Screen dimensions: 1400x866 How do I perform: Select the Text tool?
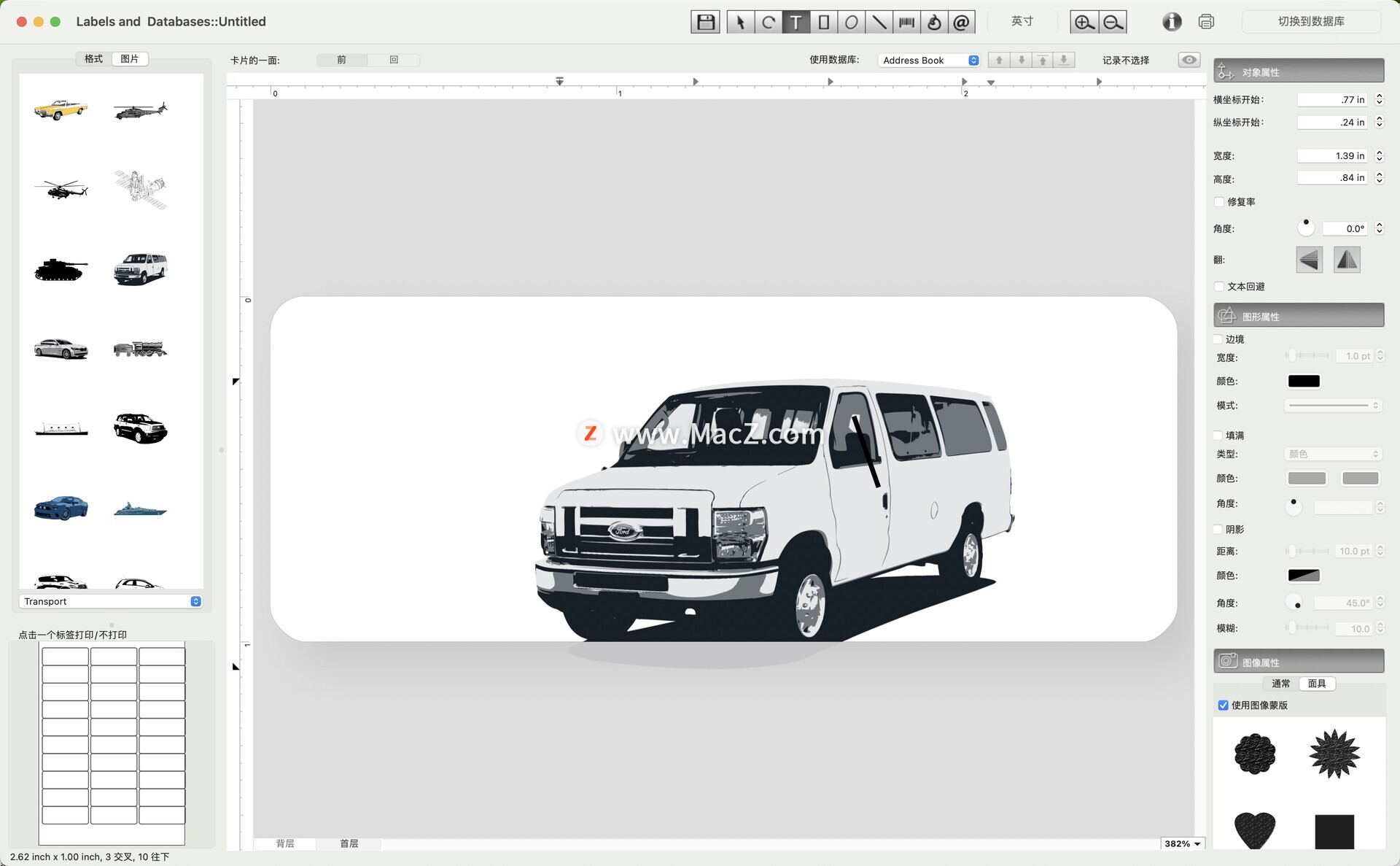pos(796,22)
